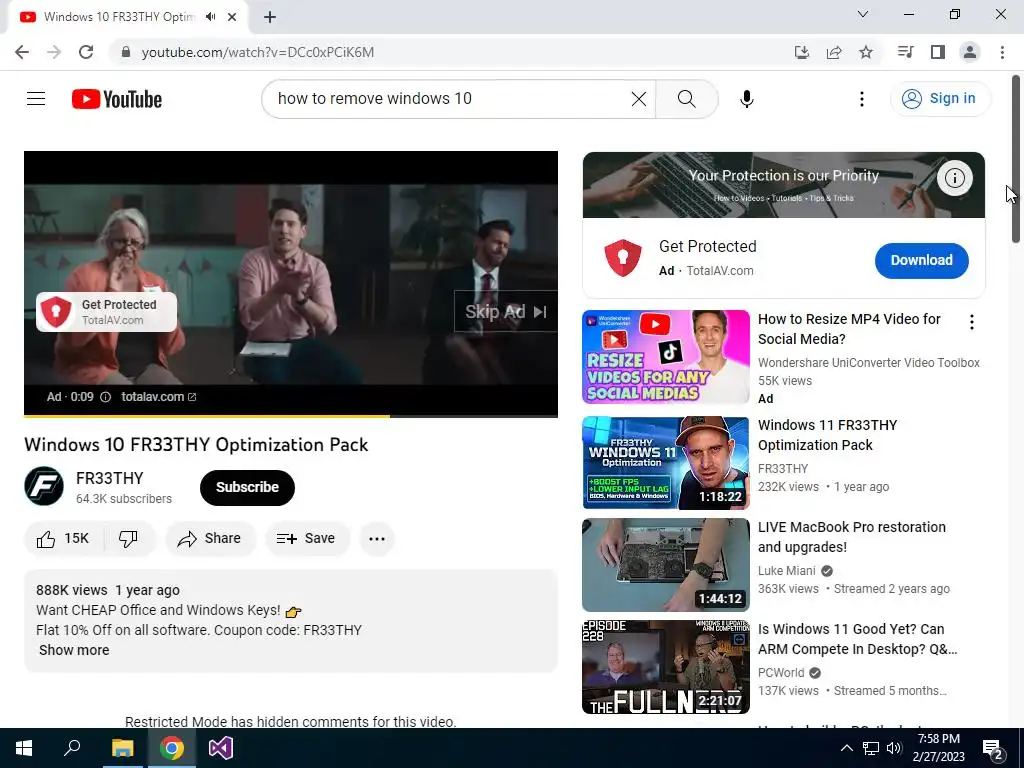Open the taskbar clock showing 7:58 PM
The width and height of the screenshot is (1024, 768).
pyautogui.click(x=938, y=748)
